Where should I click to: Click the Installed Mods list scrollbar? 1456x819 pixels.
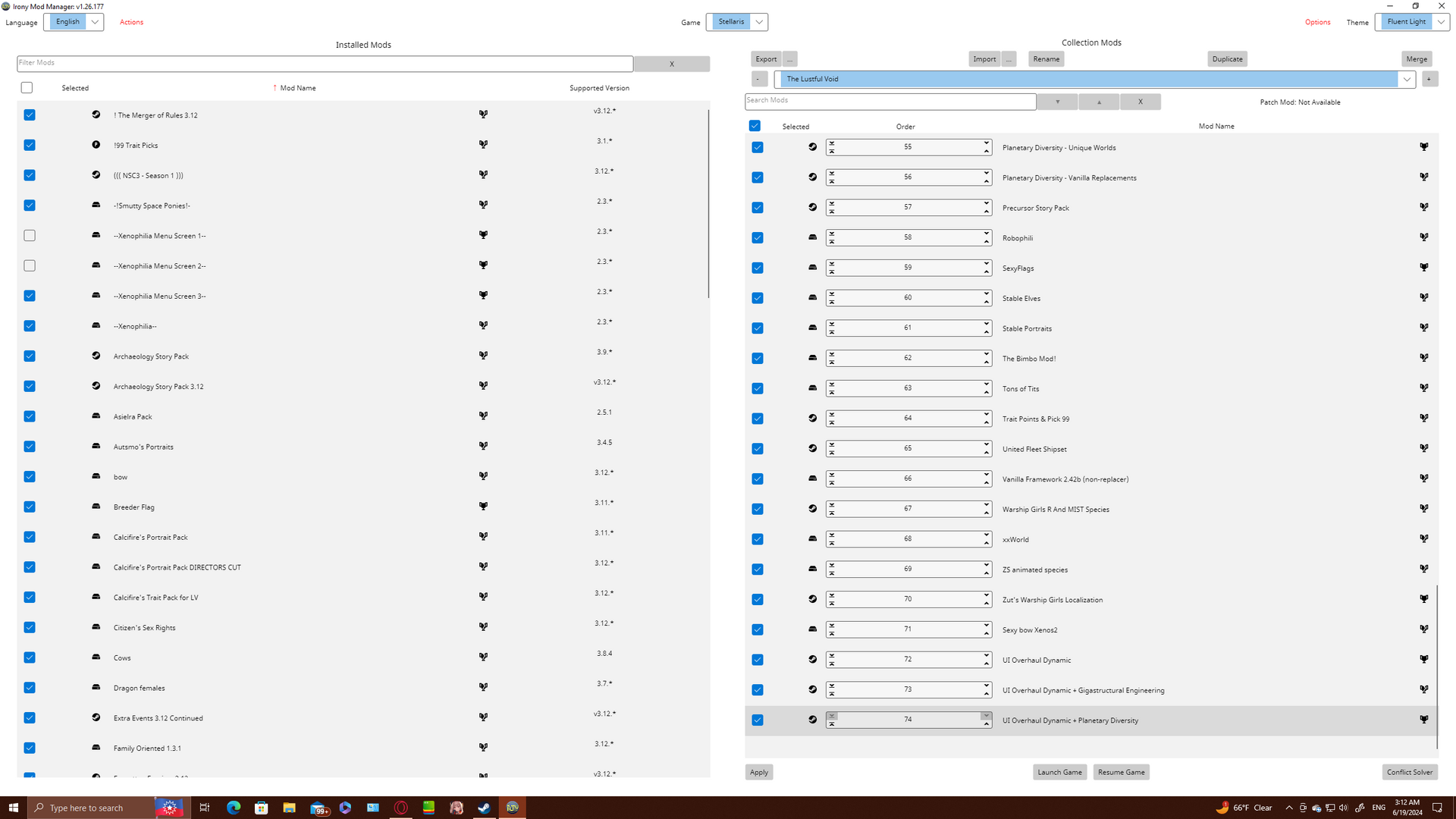pyautogui.click(x=708, y=203)
